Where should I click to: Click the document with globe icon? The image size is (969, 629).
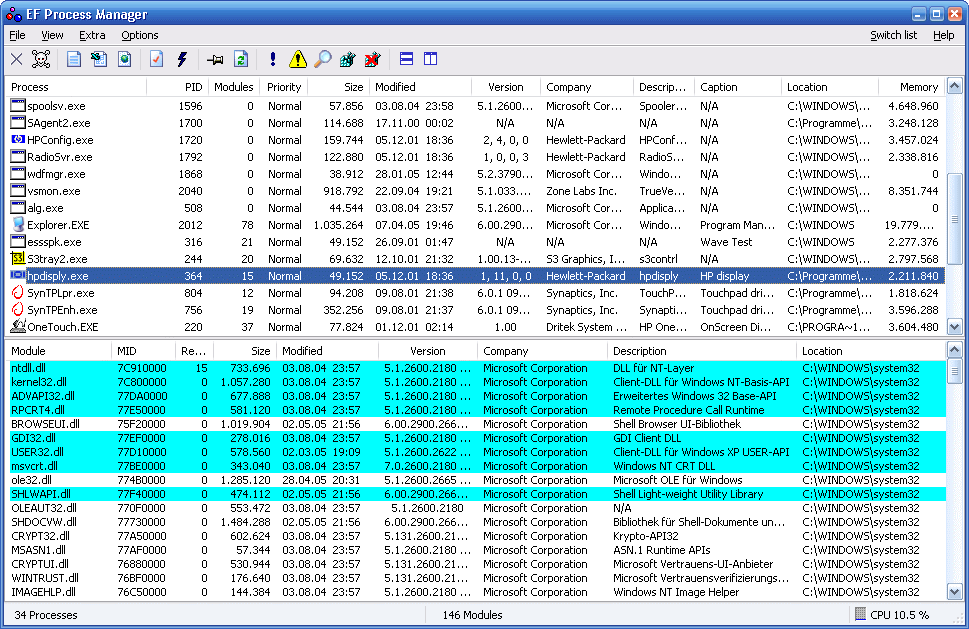124,59
